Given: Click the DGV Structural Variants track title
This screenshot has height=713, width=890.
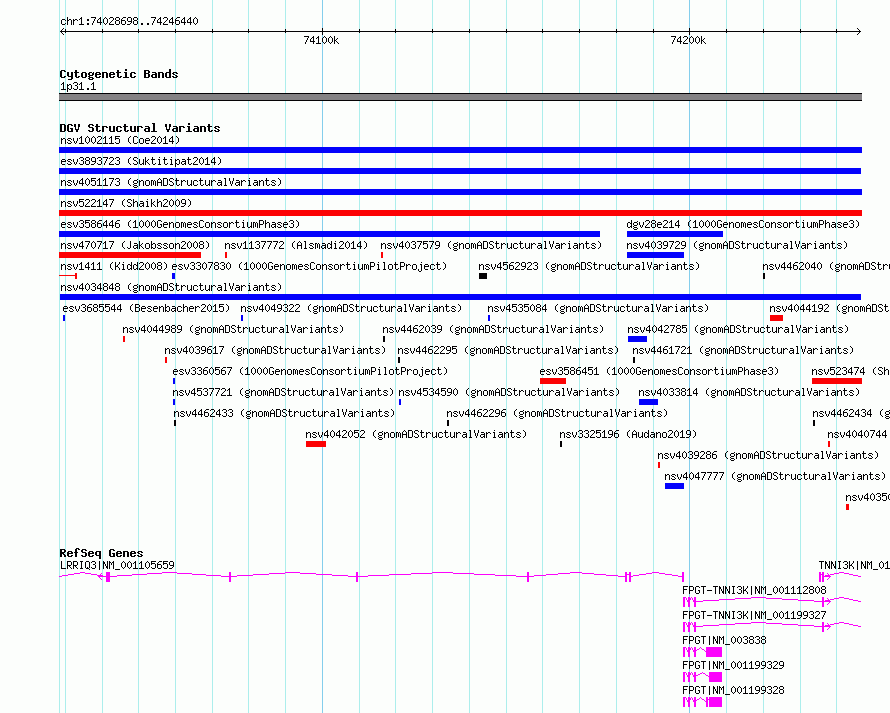Looking at the screenshot, I should click(139, 128).
